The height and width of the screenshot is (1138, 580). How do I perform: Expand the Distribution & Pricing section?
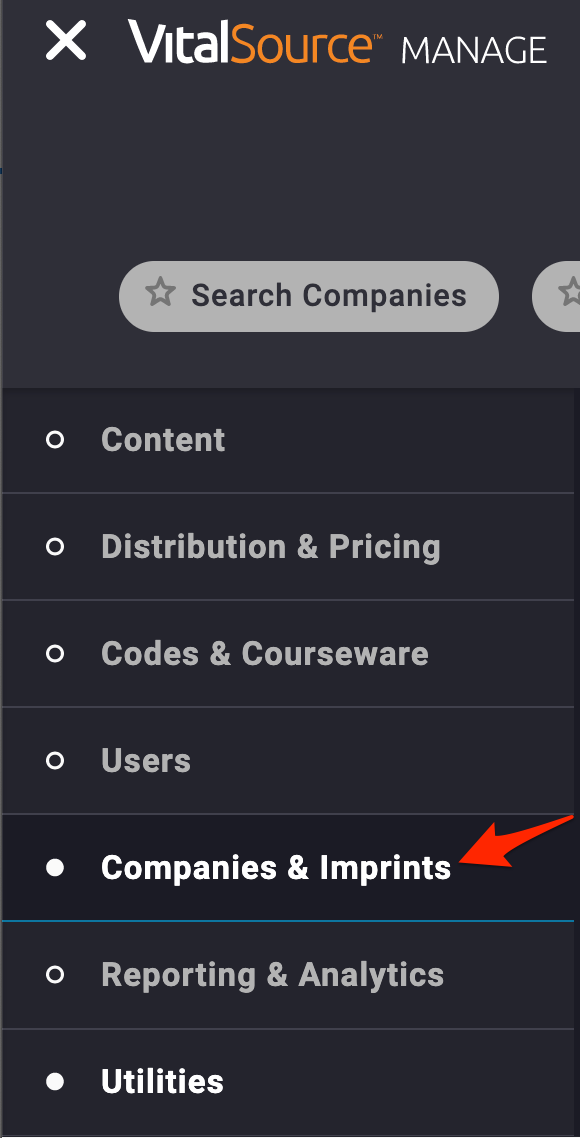287,547
